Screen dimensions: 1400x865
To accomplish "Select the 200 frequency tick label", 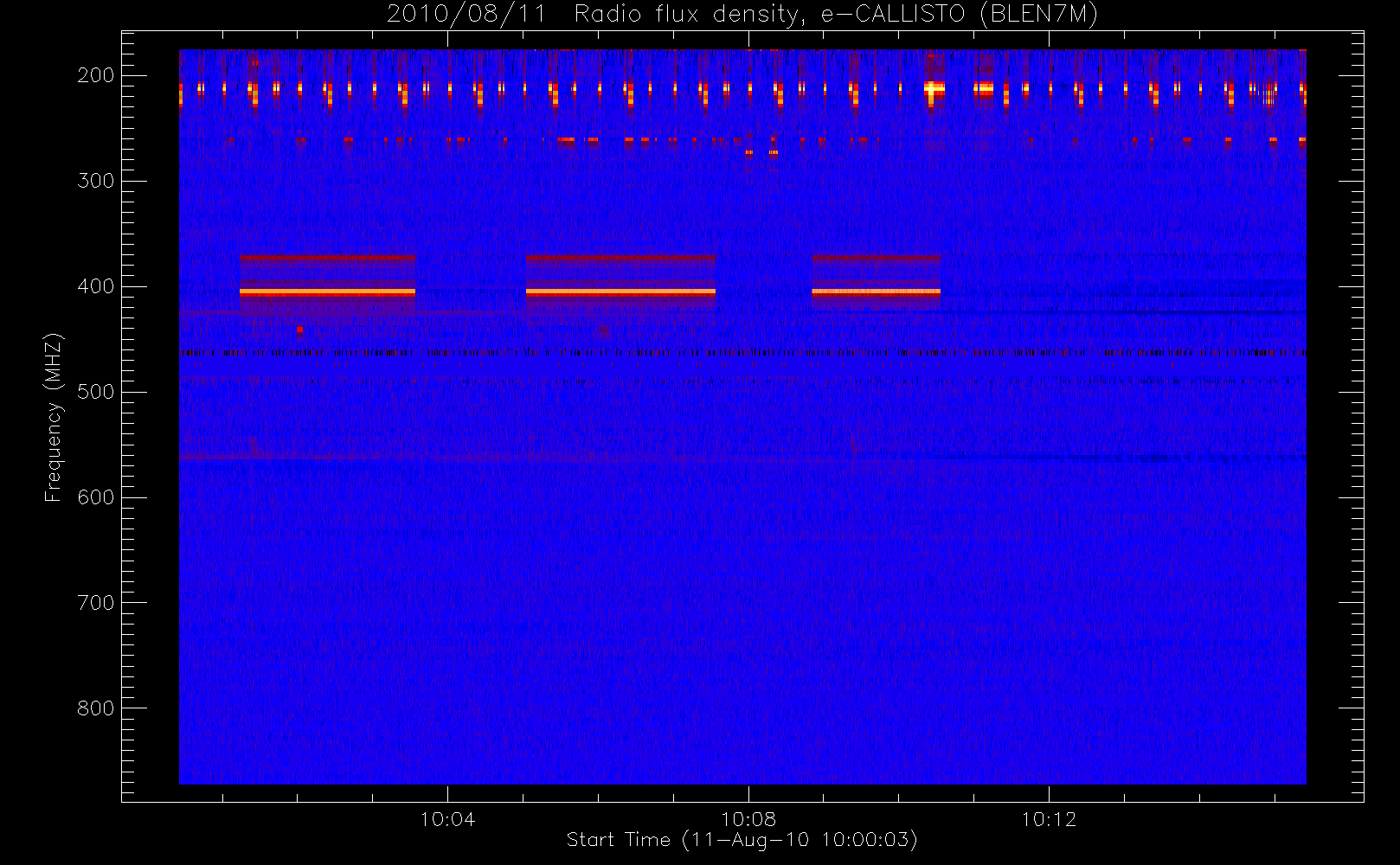I will coord(95,75).
